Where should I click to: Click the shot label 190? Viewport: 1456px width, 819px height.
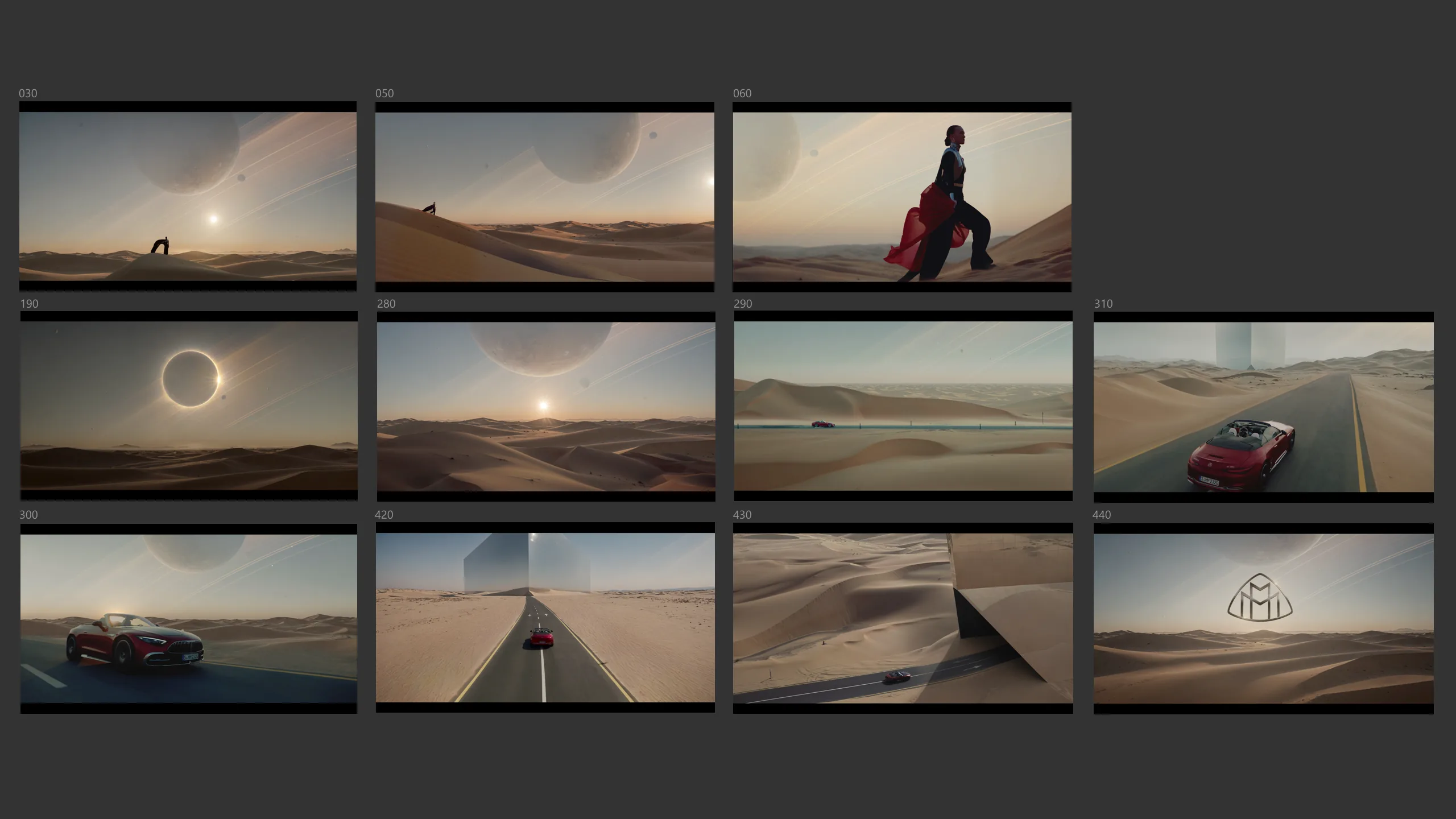(29, 304)
